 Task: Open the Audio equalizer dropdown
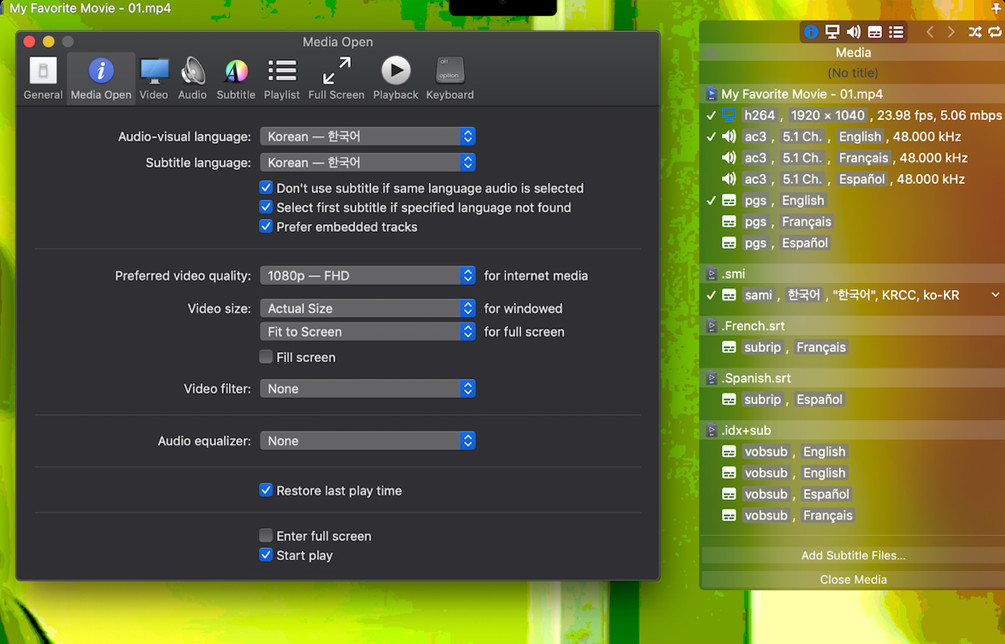367,441
